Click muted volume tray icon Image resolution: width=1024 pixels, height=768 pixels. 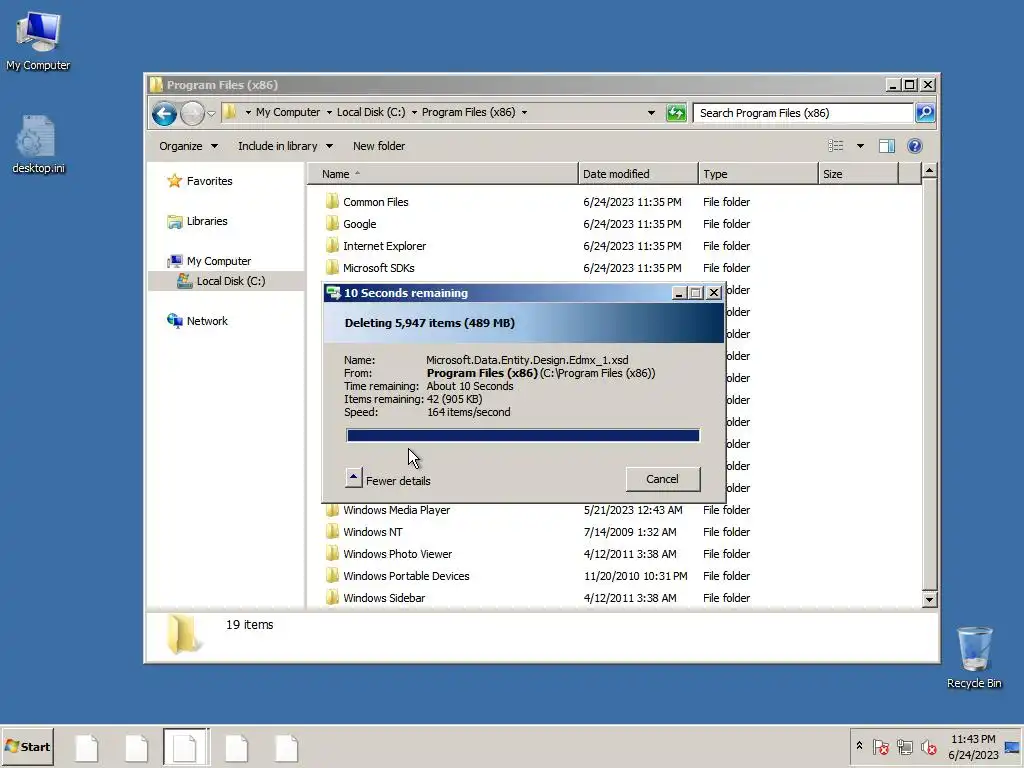[x=928, y=747]
